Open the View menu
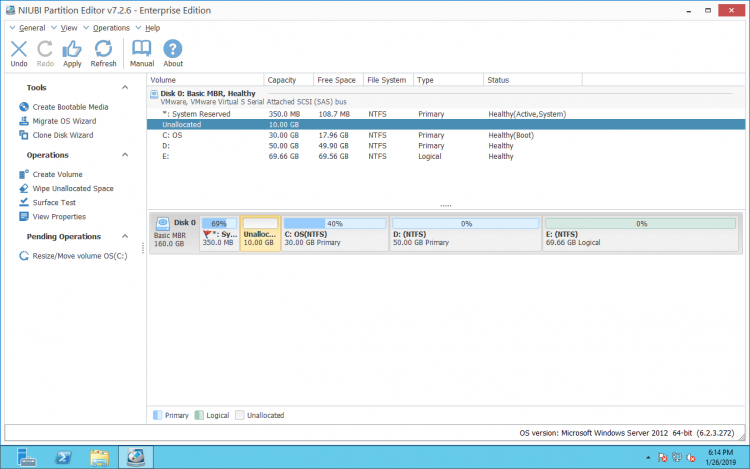This screenshot has height=469, width=750. pyautogui.click(x=69, y=28)
